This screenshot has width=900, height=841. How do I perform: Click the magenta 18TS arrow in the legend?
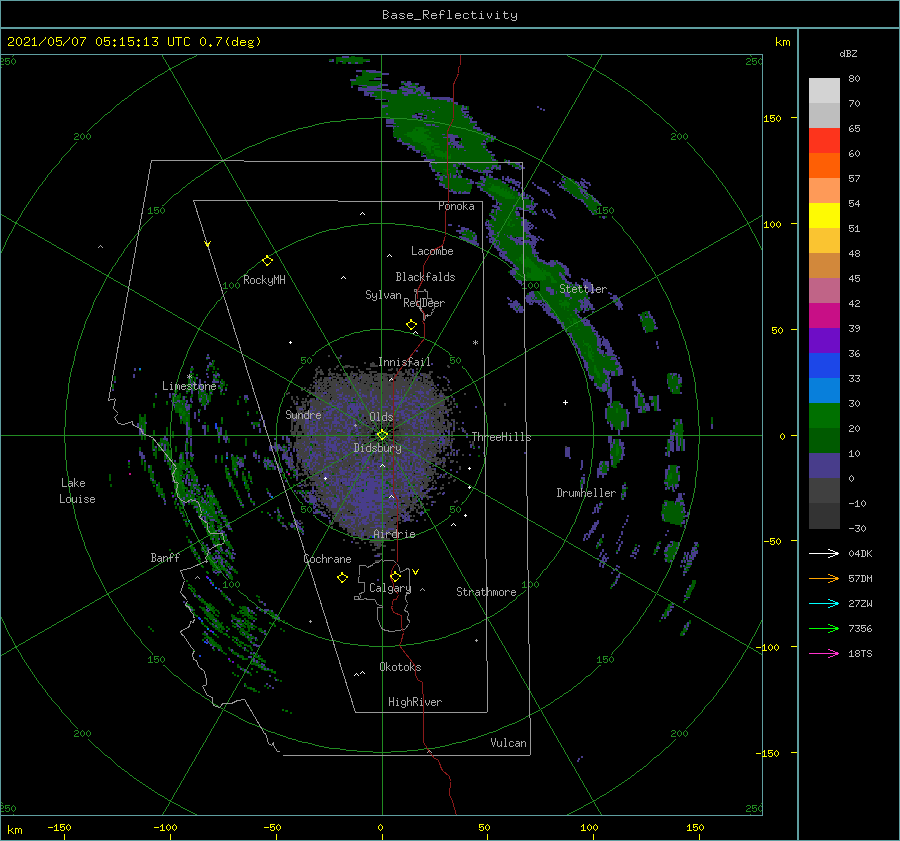coord(824,653)
